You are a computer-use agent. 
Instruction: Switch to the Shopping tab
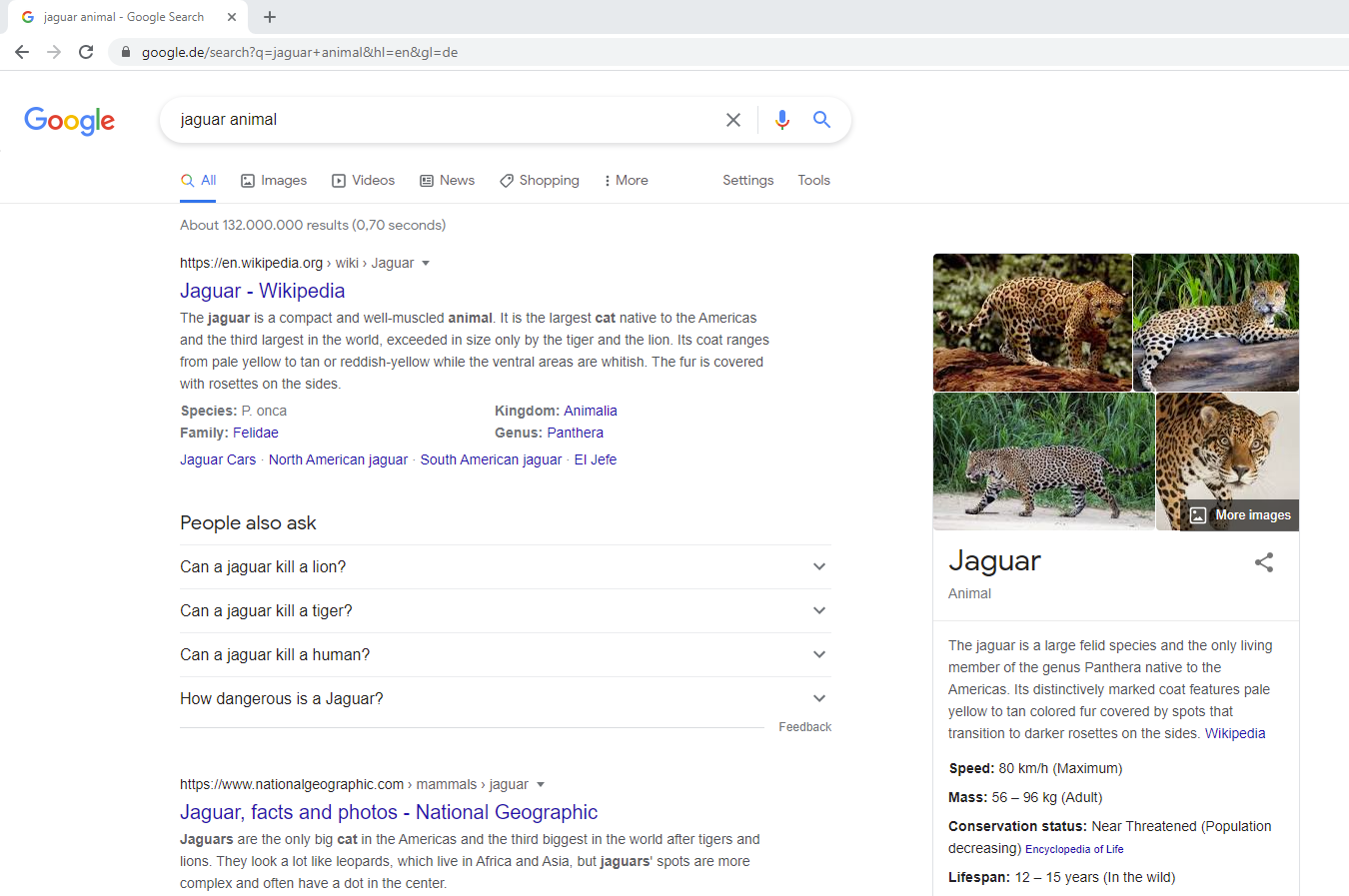click(540, 181)
